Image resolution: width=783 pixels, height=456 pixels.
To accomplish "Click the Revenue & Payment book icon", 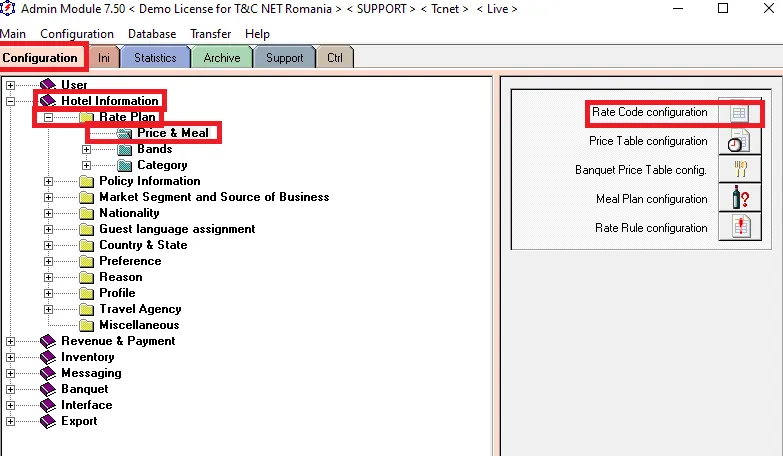I will (x=48, y=341).
